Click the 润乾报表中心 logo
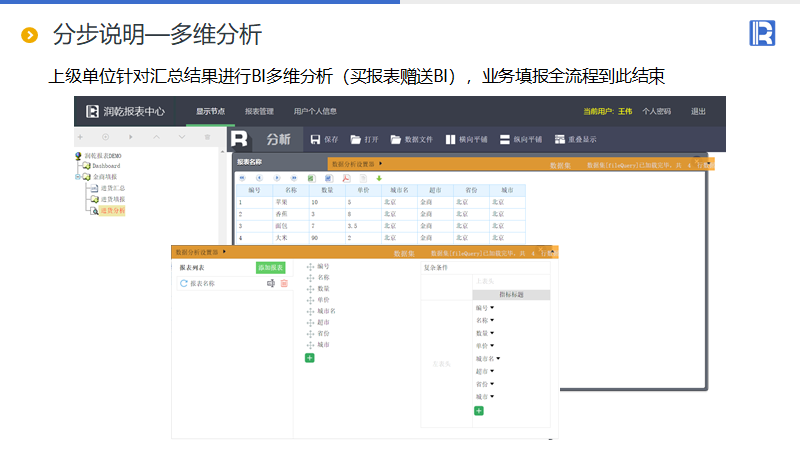This screenshot has width=800, height=450. (126, 111)
